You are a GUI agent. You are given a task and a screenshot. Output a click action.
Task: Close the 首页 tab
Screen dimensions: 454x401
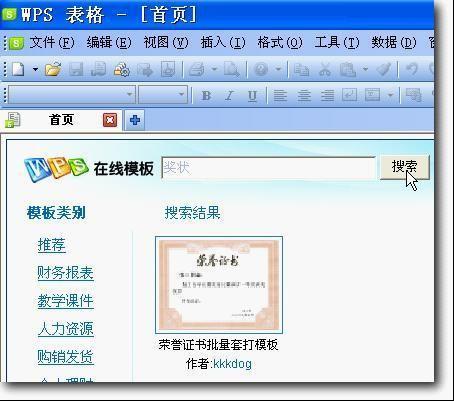tap(110, 120)
